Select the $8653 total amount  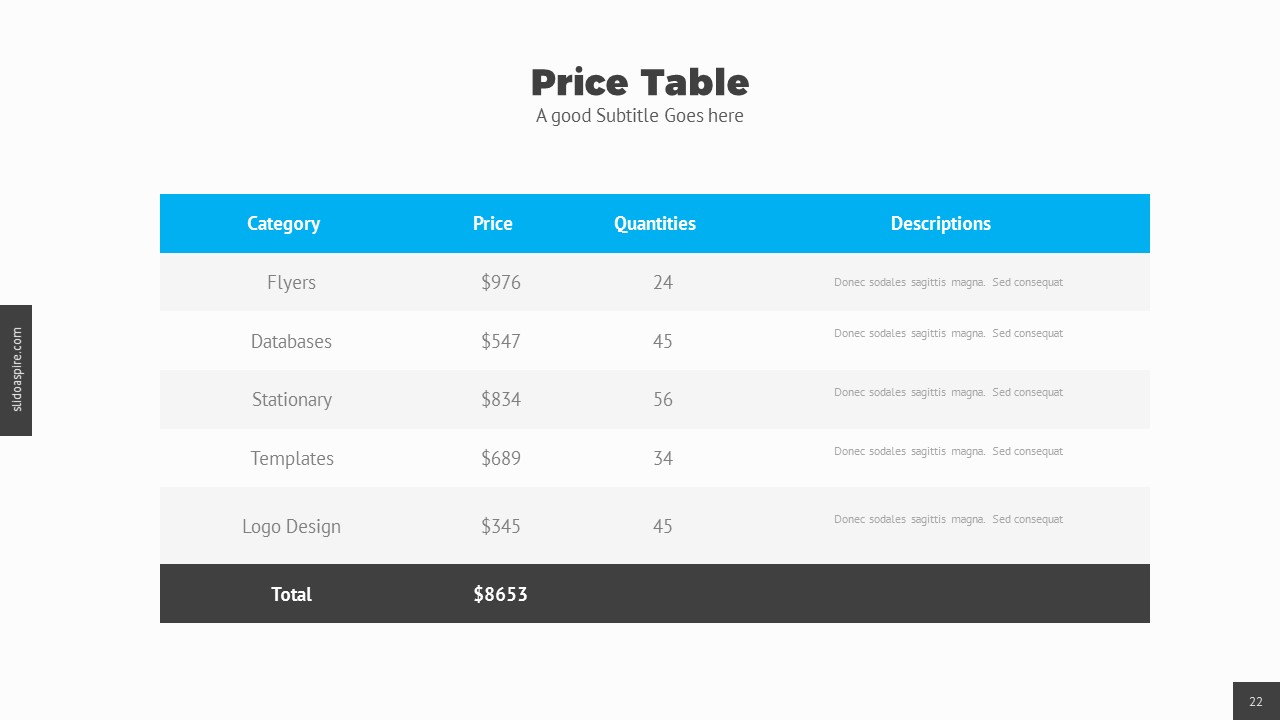[501, 594]
